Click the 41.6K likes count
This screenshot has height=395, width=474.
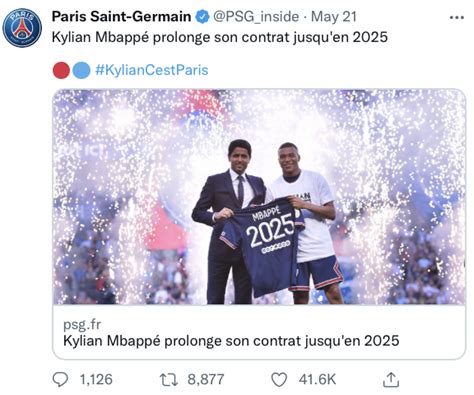pos(317,379)
